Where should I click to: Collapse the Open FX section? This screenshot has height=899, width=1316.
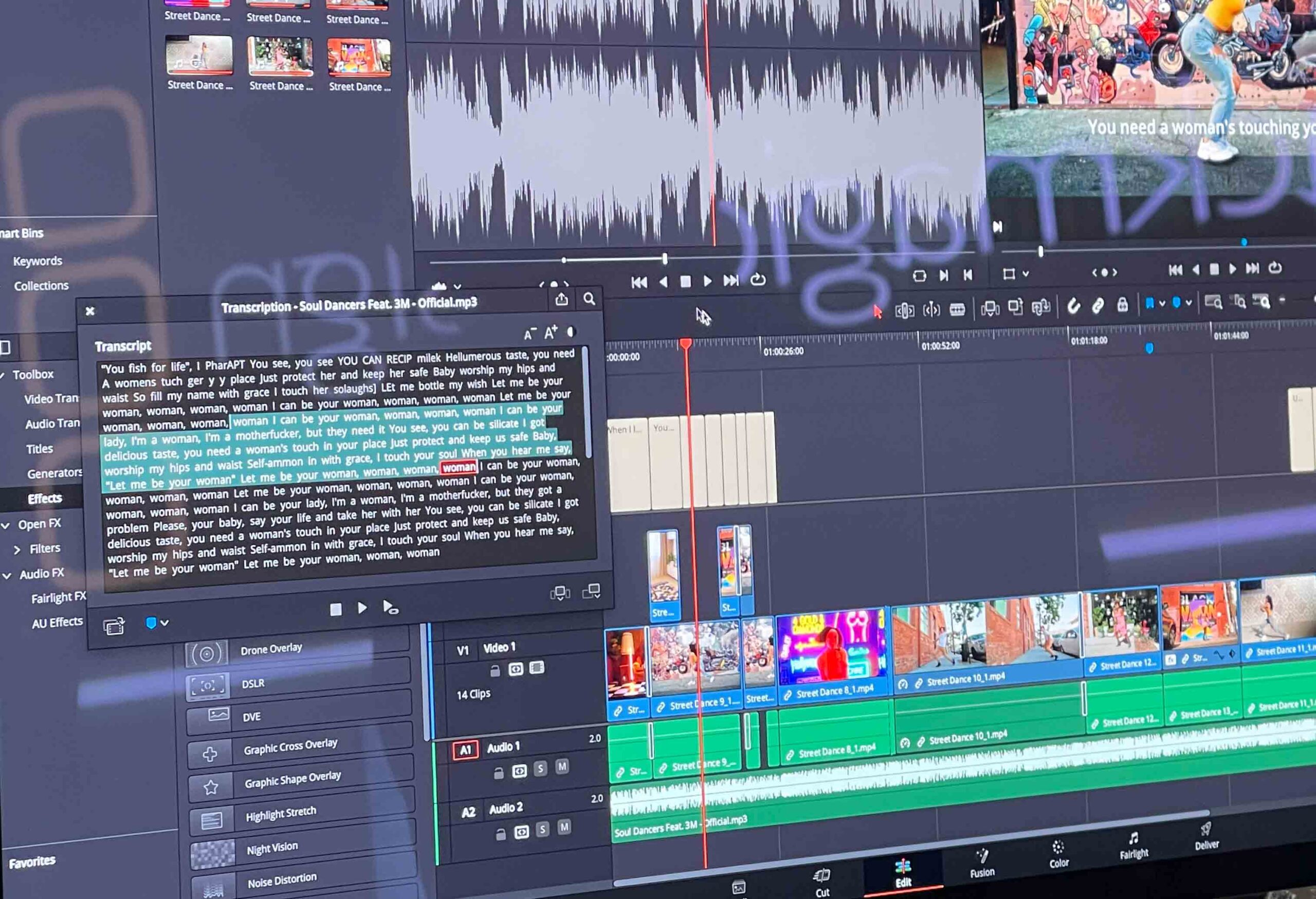(x=6, y=525)
